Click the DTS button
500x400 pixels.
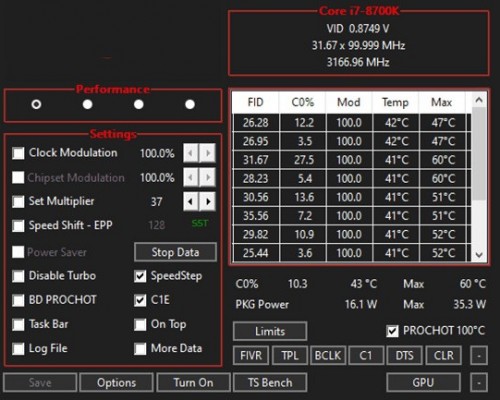click(x=405, y=355)
